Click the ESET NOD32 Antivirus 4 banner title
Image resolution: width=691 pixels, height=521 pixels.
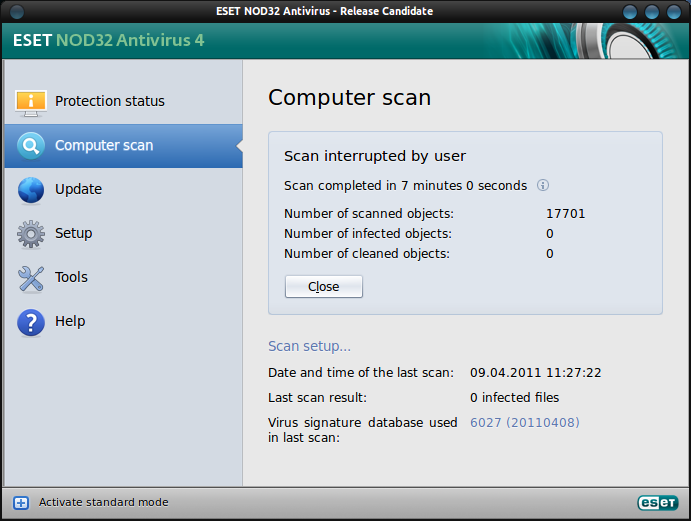click(x=108, y=40)
